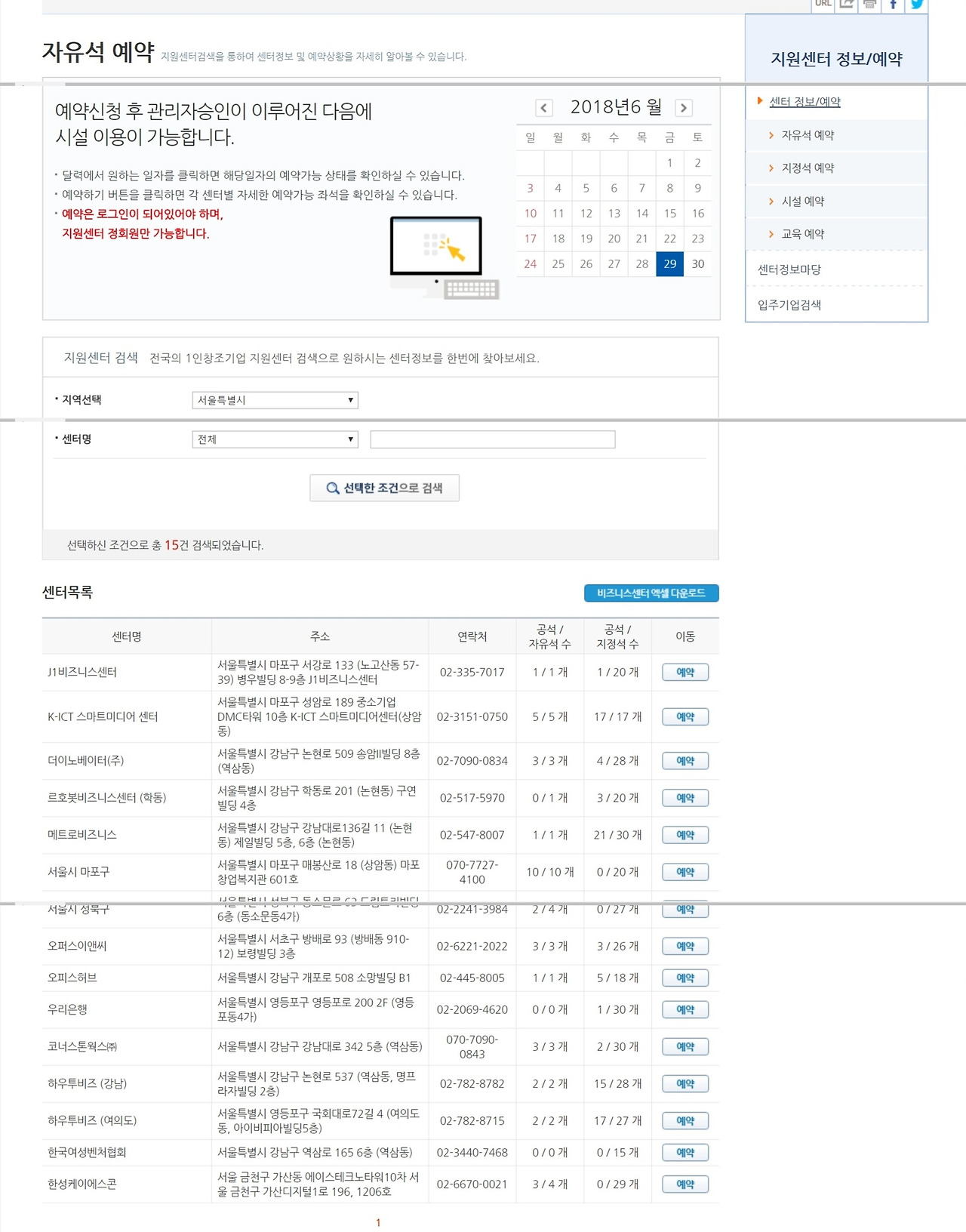Download 비즈니스센터 엑셀 file

tap(651, 593)
